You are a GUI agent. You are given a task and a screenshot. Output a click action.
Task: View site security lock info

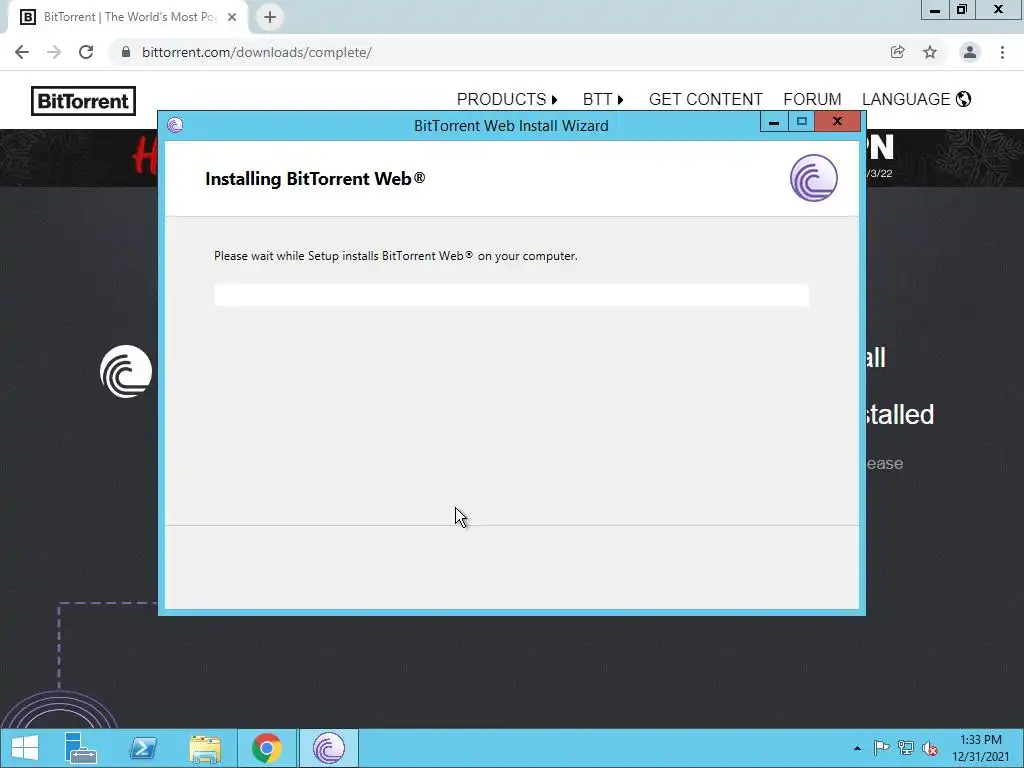coord(126,52)
